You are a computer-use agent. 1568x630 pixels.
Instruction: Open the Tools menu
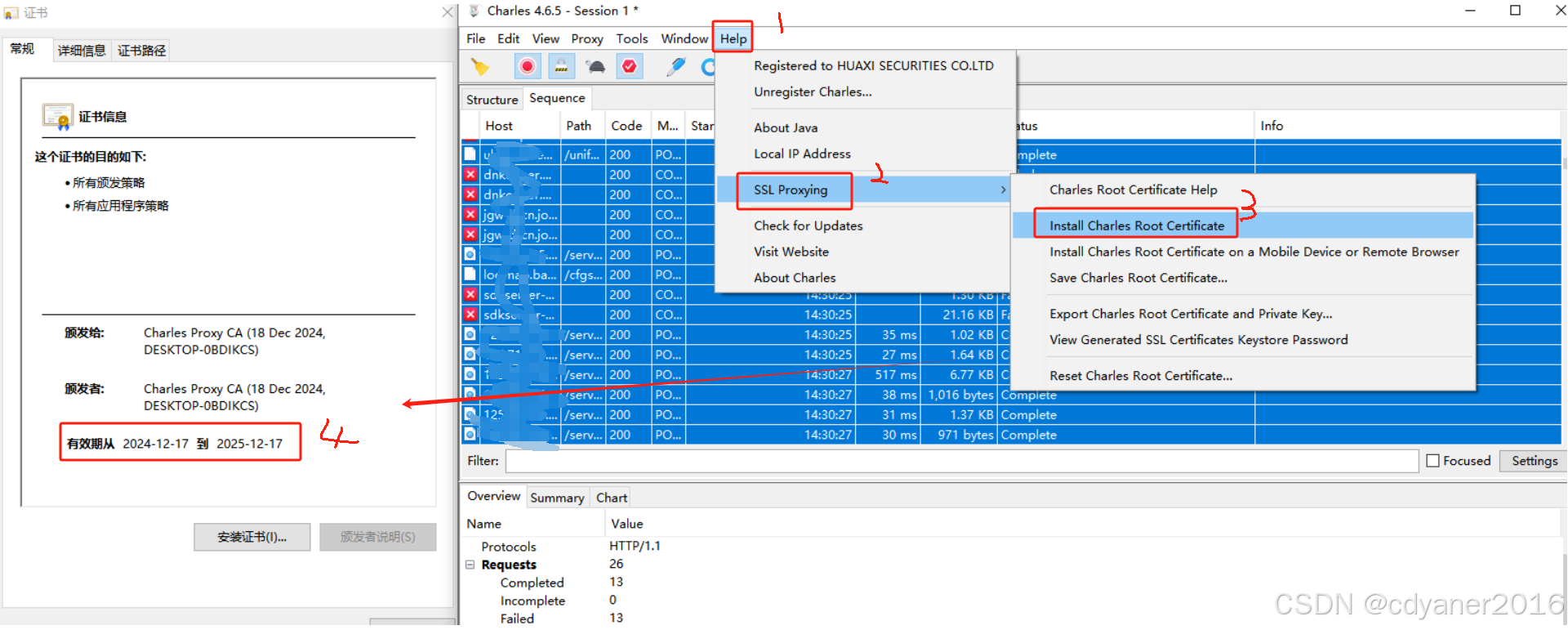pos(632,38)
